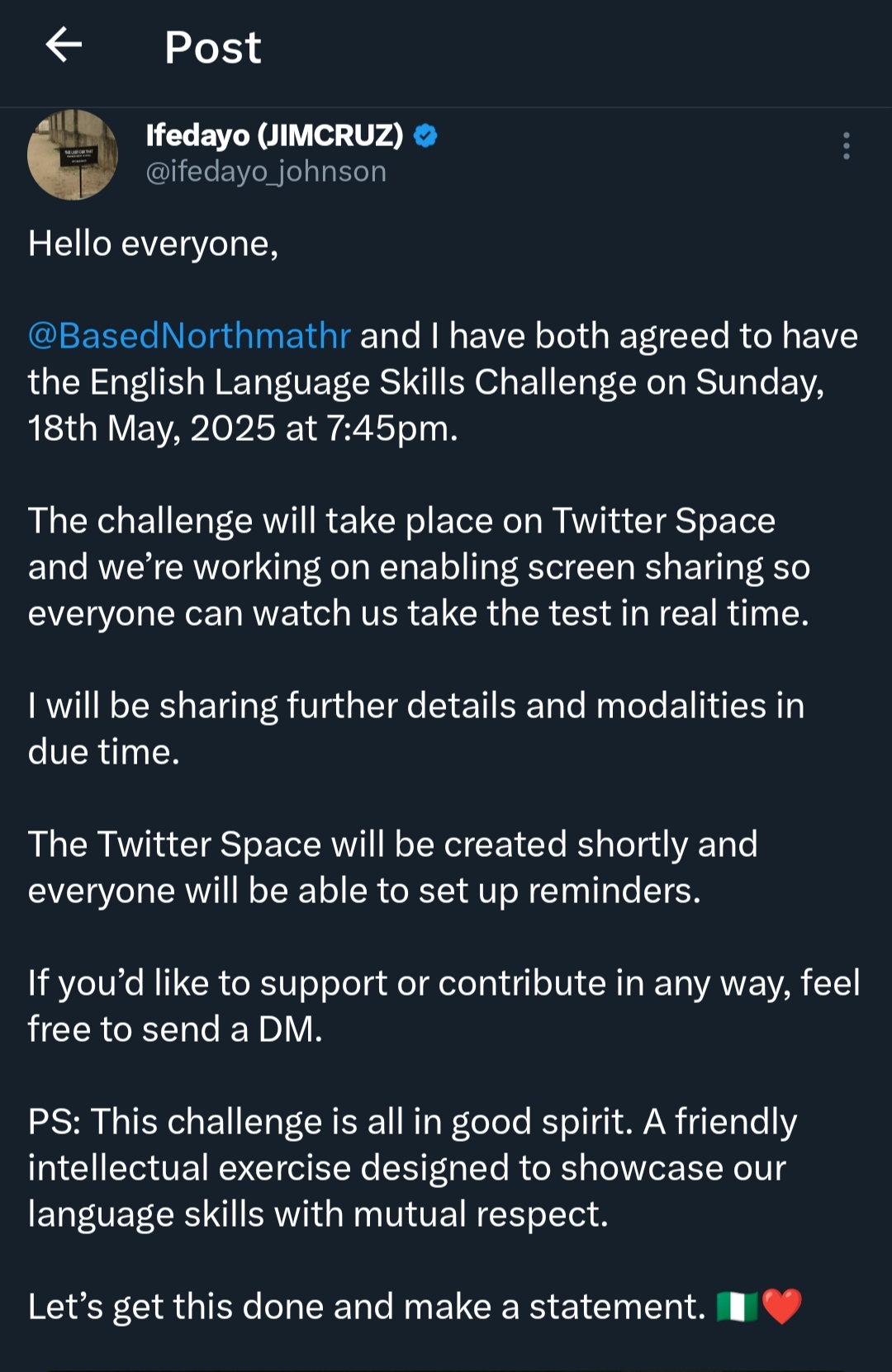Tap the back arrow icon

tap(64, 45)
